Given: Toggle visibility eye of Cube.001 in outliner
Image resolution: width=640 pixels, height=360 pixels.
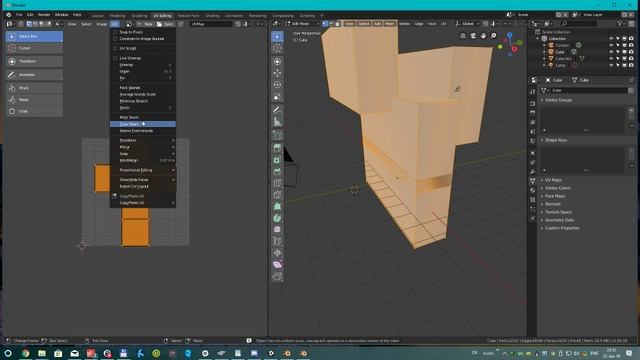Looking at the screenshot, I should coord(611,59).
